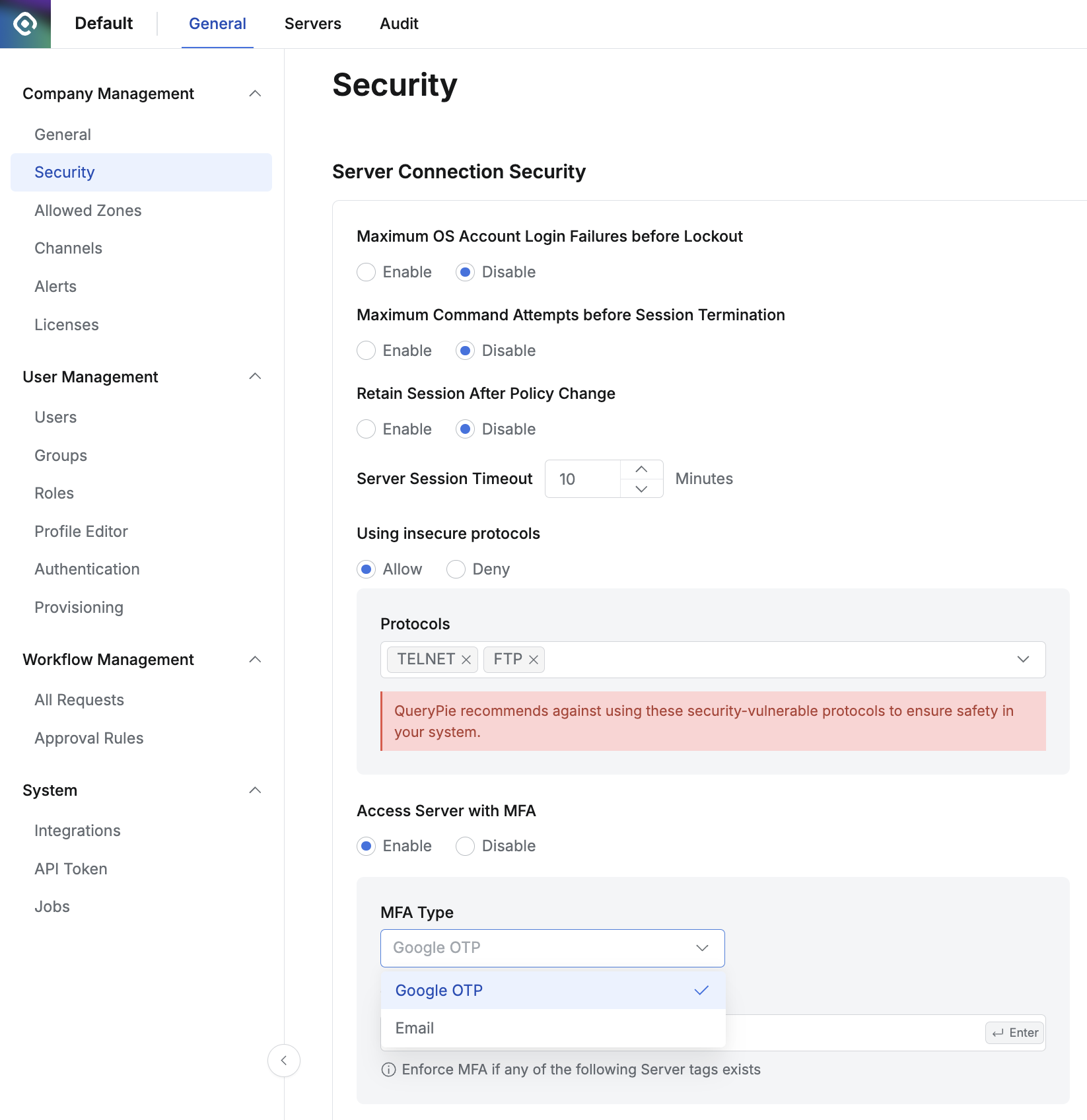The image size is (1087, 1120).
Task: Collapse the sidebar with the arrow button
Action: [283, 1061]
